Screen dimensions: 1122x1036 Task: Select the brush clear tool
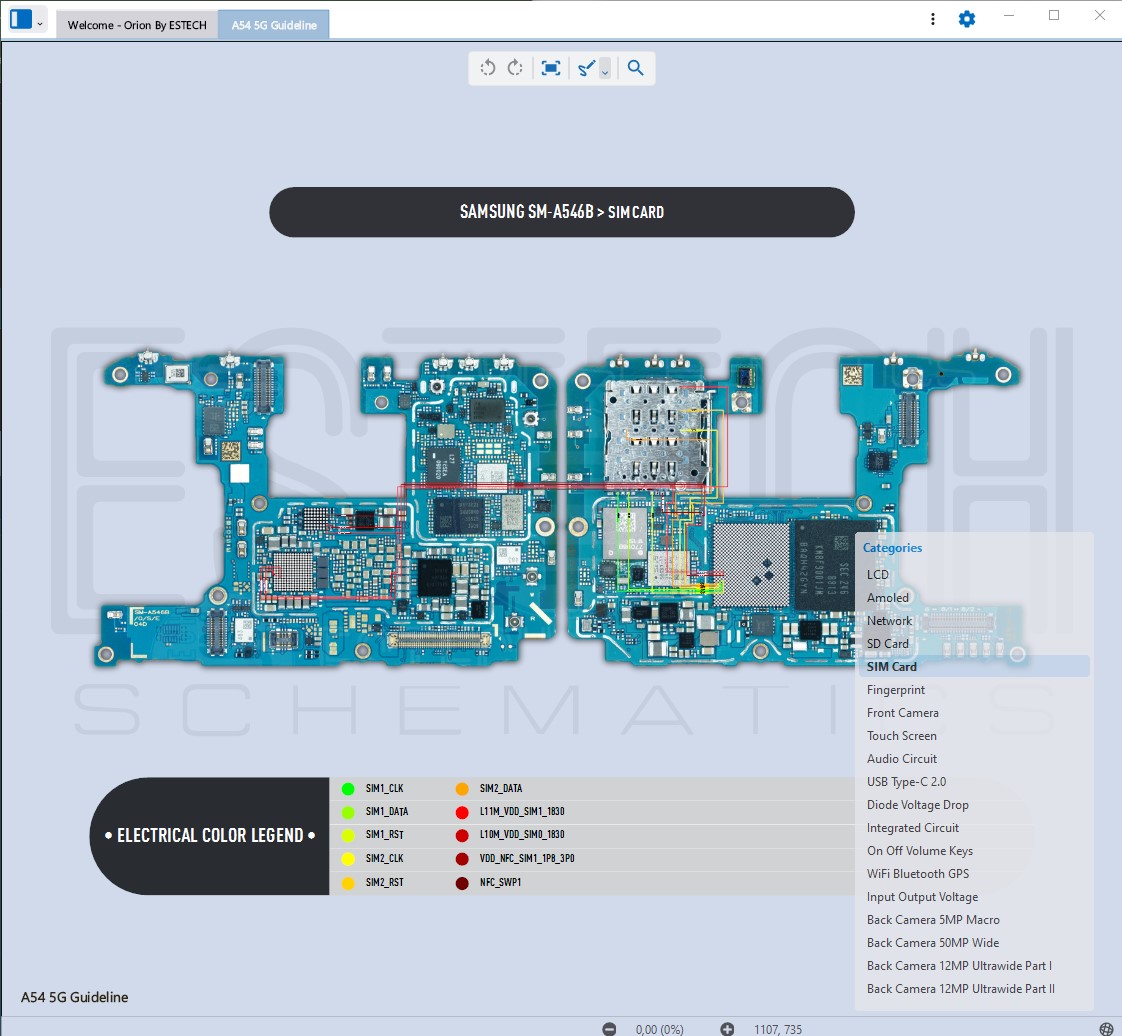pyautogui.click(x=586, y=68)
